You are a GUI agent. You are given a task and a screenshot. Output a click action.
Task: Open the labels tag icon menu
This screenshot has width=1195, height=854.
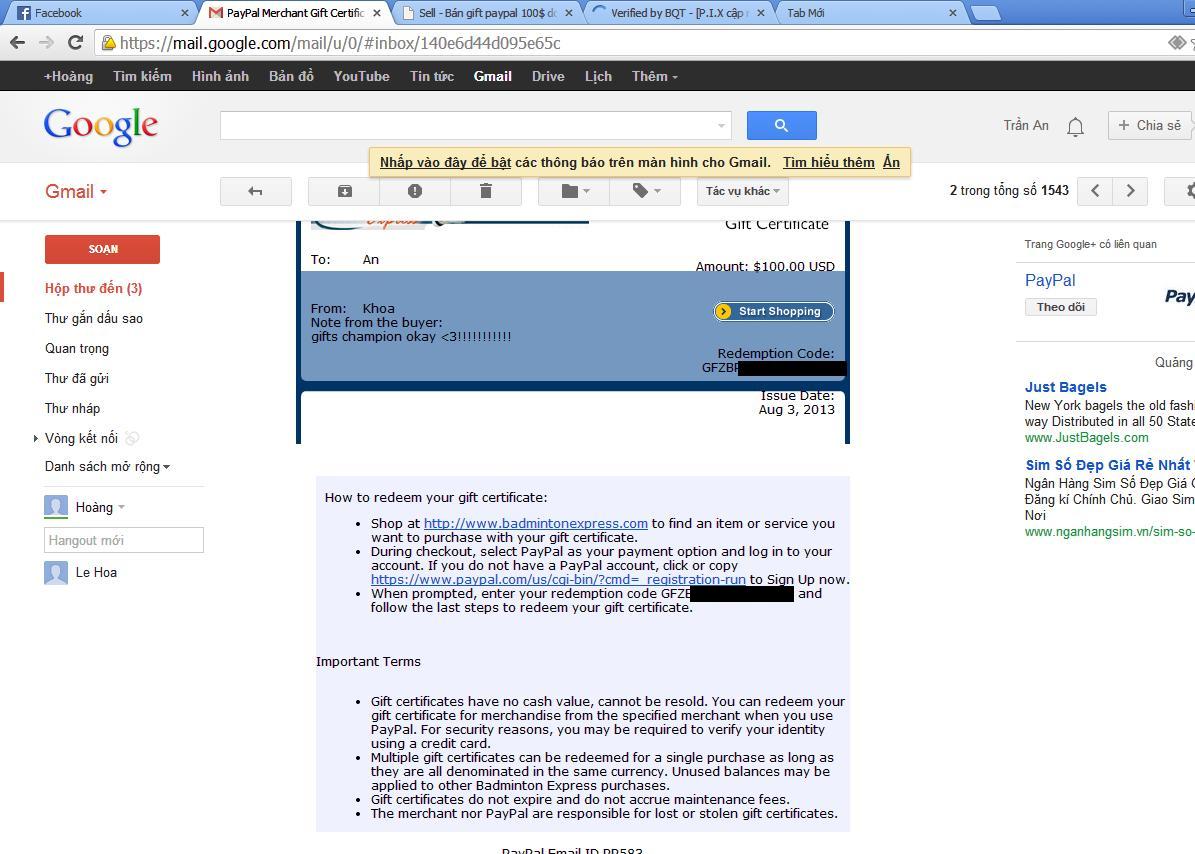click(x=646, y=191)
